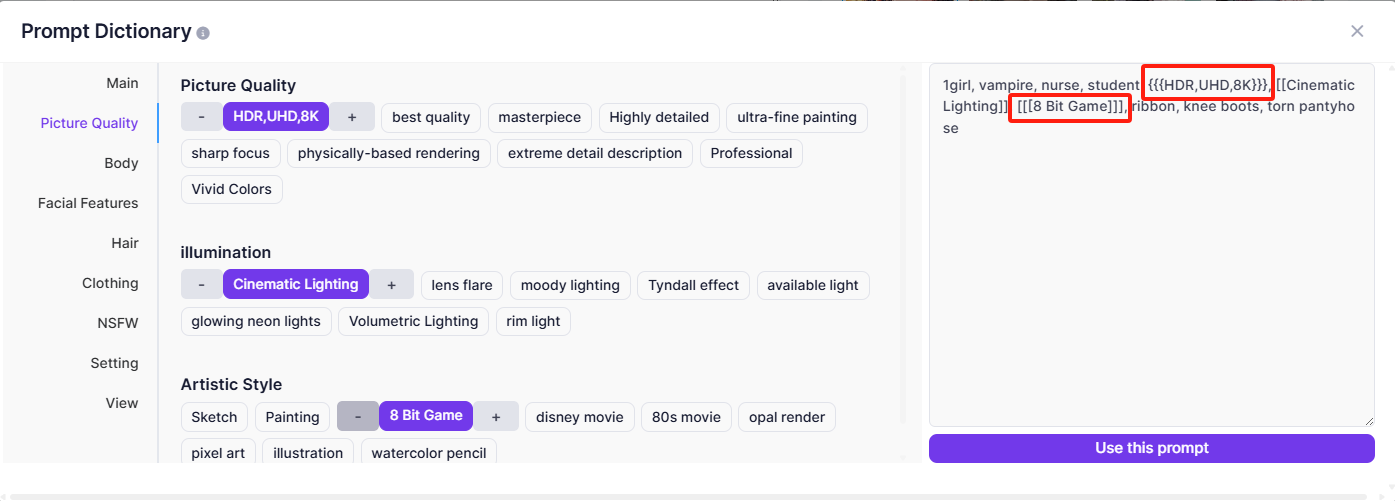Image resolution: width=1395 pixels, height=501 pixels.
Task: Click the info icon beside Prompt Dictionary
Action: point(203,33)
